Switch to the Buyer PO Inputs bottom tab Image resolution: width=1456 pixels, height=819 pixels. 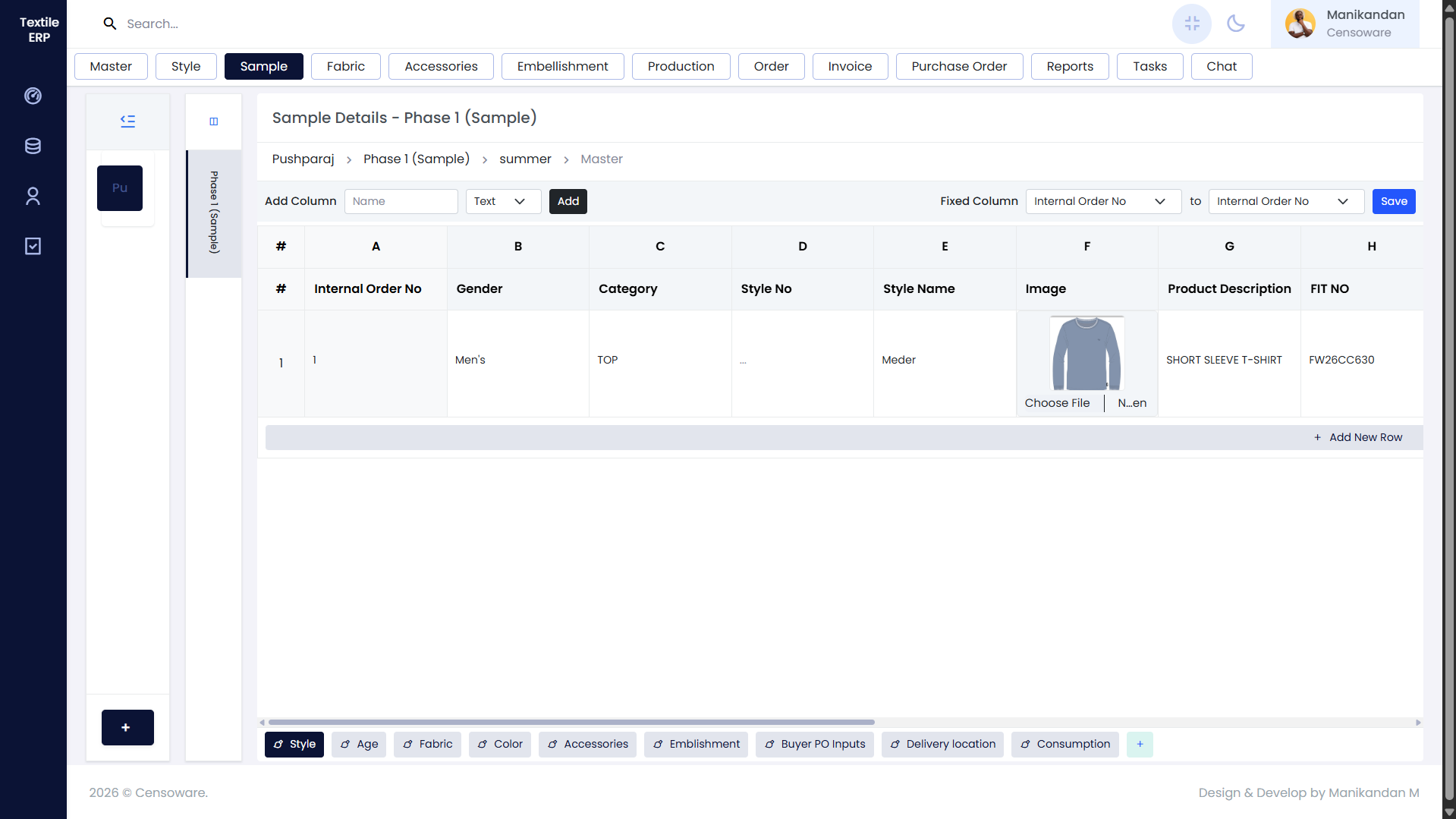814,745
